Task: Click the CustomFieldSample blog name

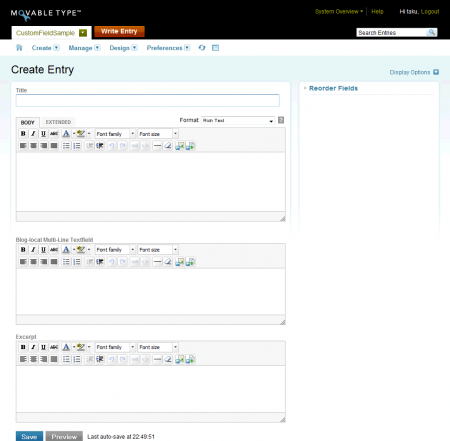Action: [45, 33]
